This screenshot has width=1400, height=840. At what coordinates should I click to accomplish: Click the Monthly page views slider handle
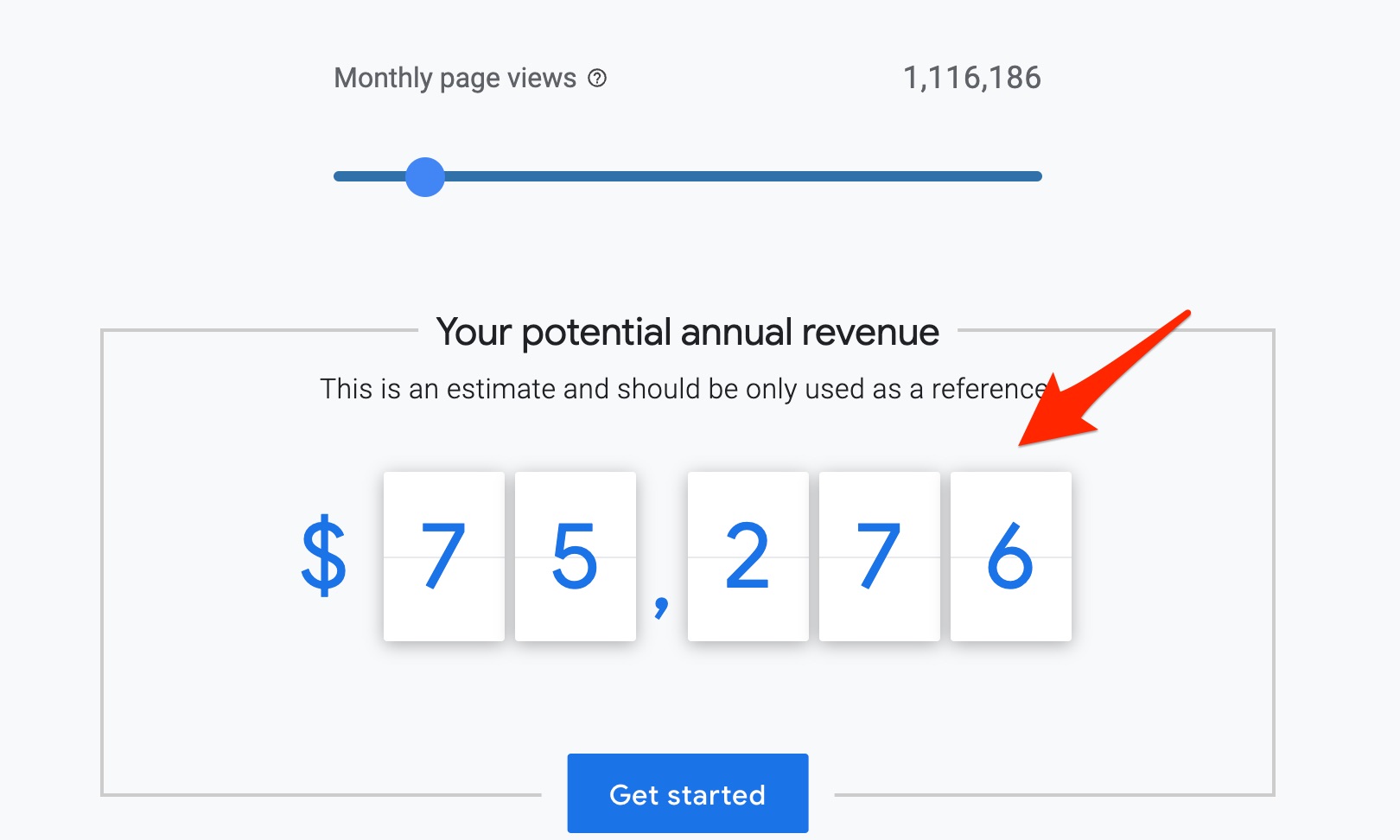click(425, 176)
